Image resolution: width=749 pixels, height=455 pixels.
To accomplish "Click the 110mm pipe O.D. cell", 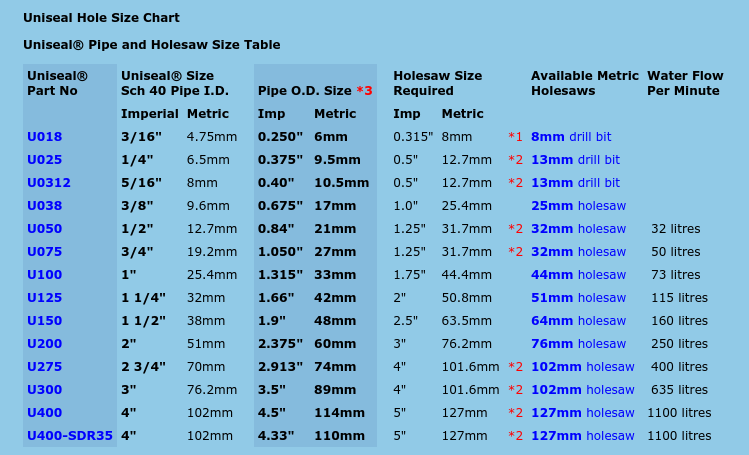I will coord(339,436).
